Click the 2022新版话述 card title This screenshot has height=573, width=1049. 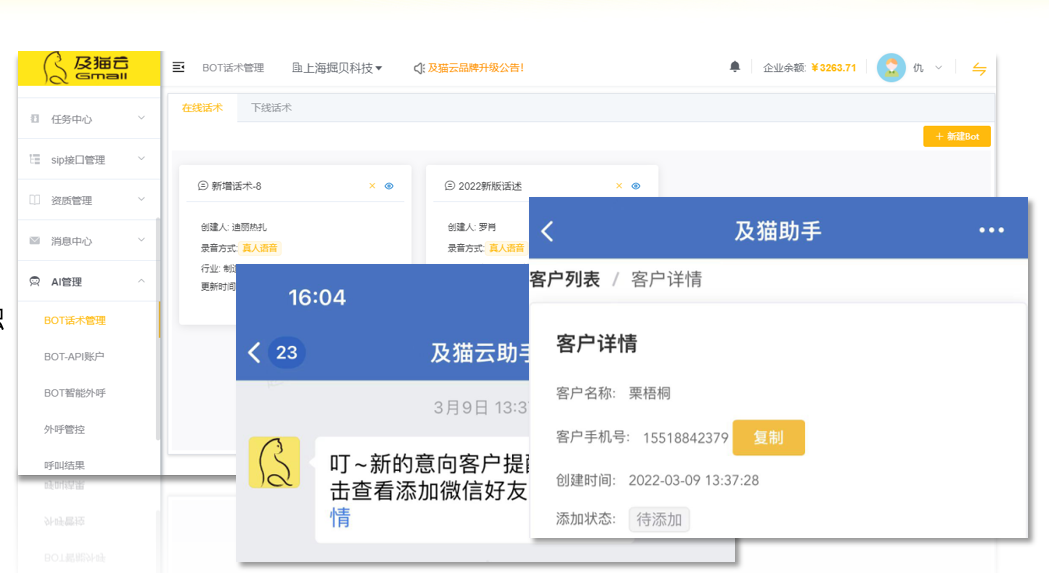tap(490, 186)
